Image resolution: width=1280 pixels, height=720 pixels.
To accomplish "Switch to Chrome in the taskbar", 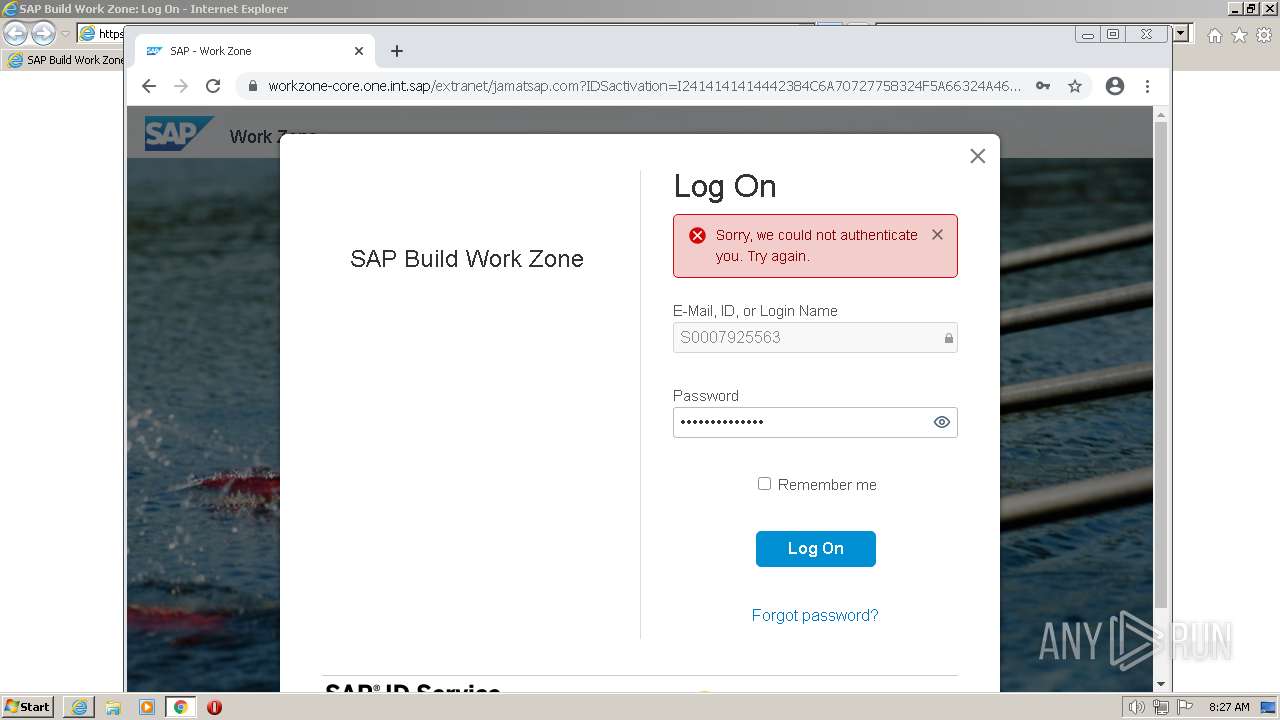I will tap(181, 707).
